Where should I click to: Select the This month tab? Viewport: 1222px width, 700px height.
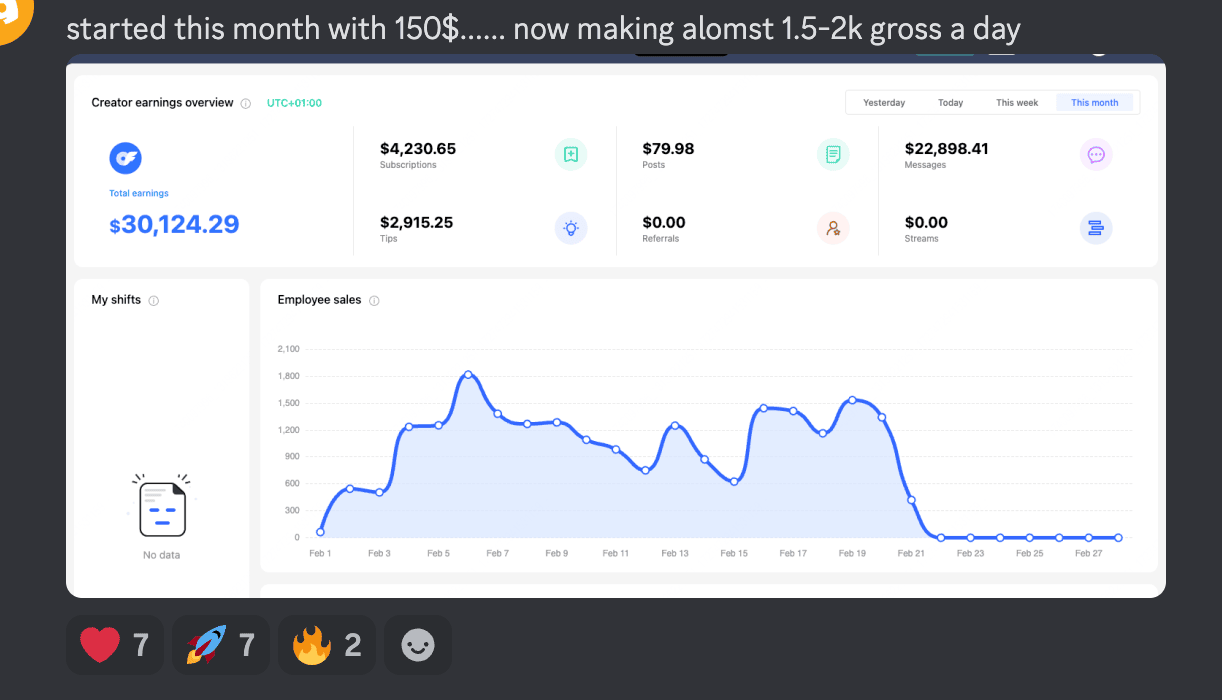[x=1094, y=103]
